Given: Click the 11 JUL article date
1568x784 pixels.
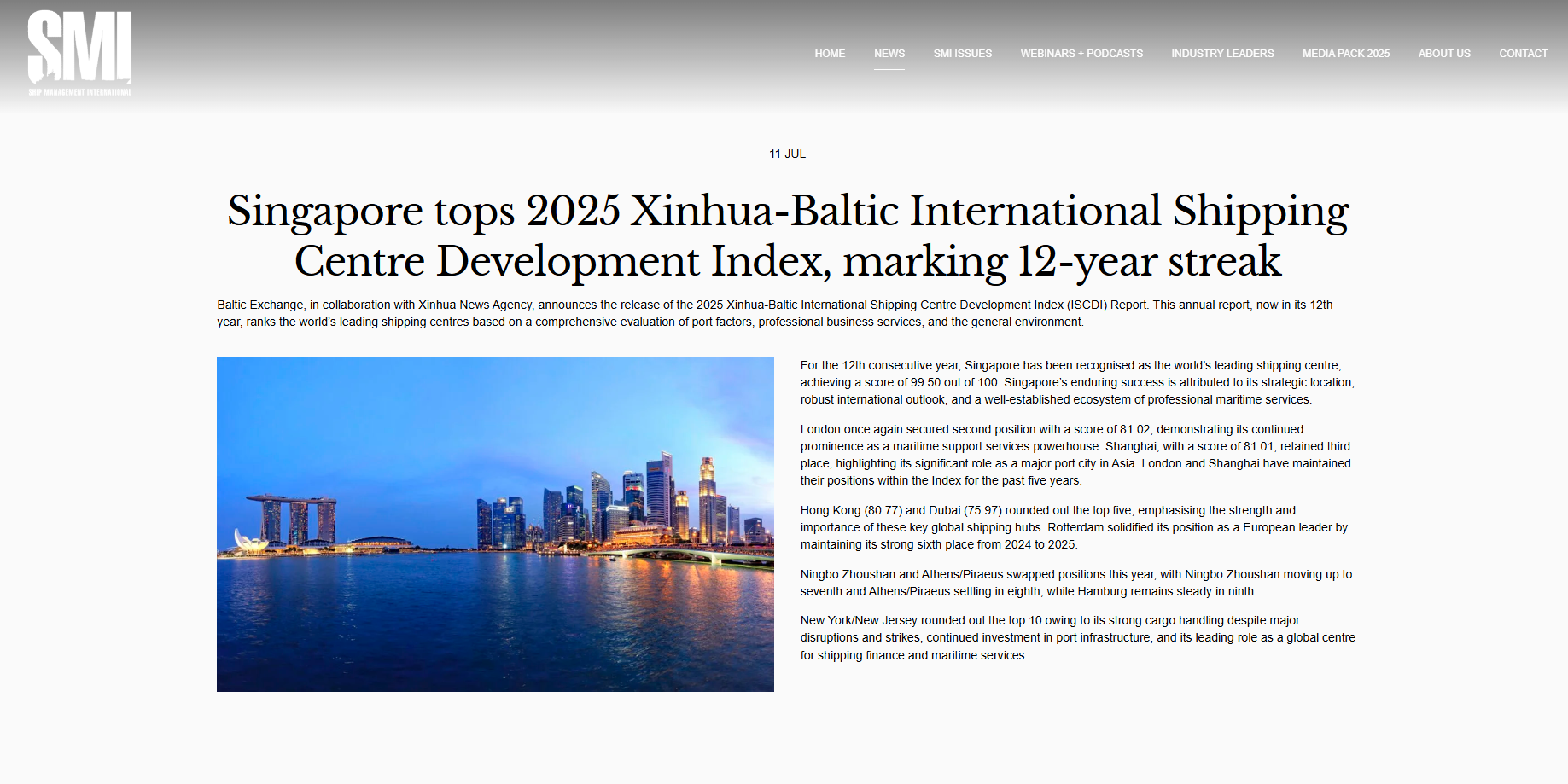Looking at the screenshot, I should pos(787,154).
